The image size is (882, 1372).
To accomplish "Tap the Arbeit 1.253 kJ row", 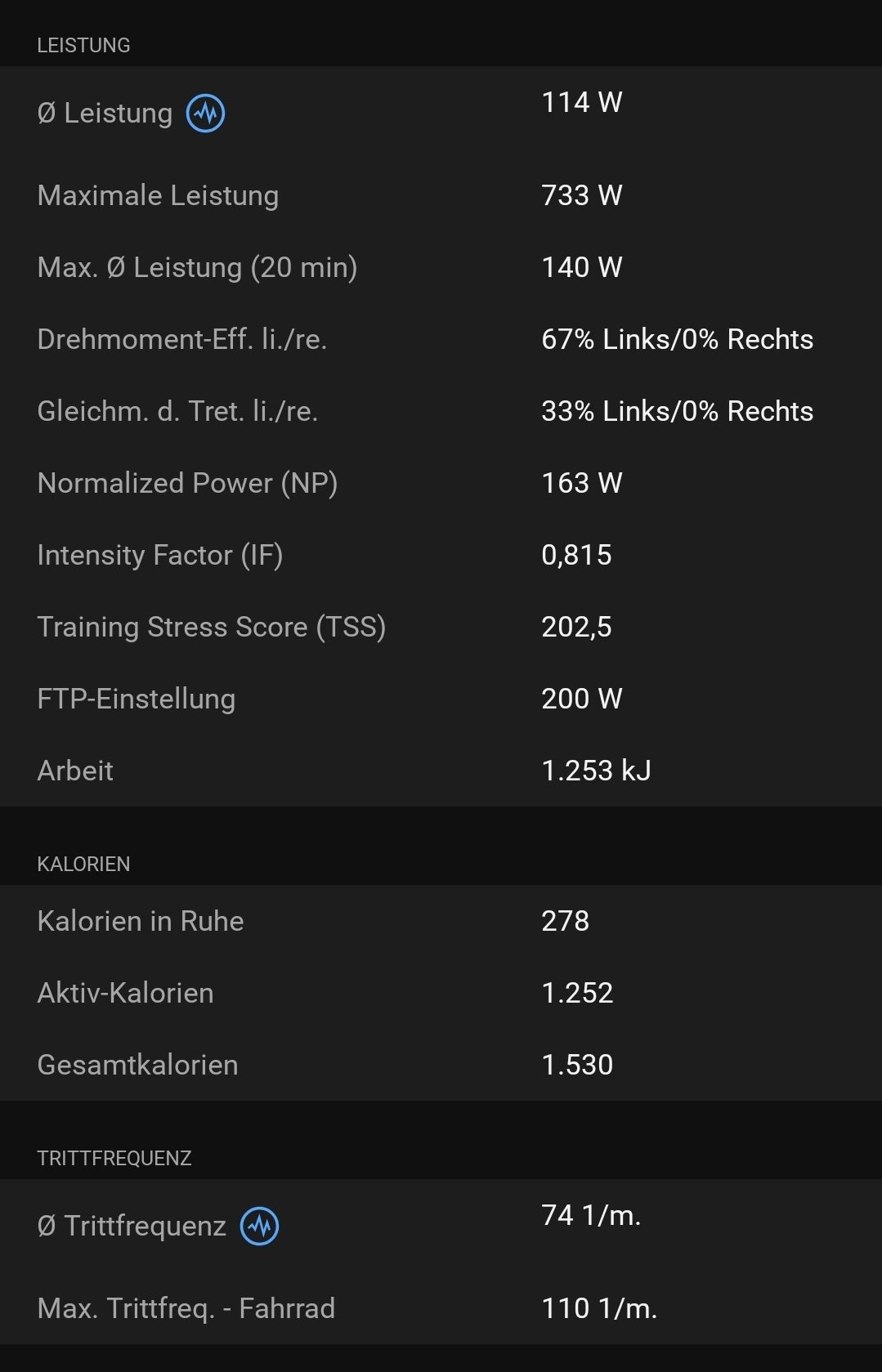I will [x=441, y=771].
